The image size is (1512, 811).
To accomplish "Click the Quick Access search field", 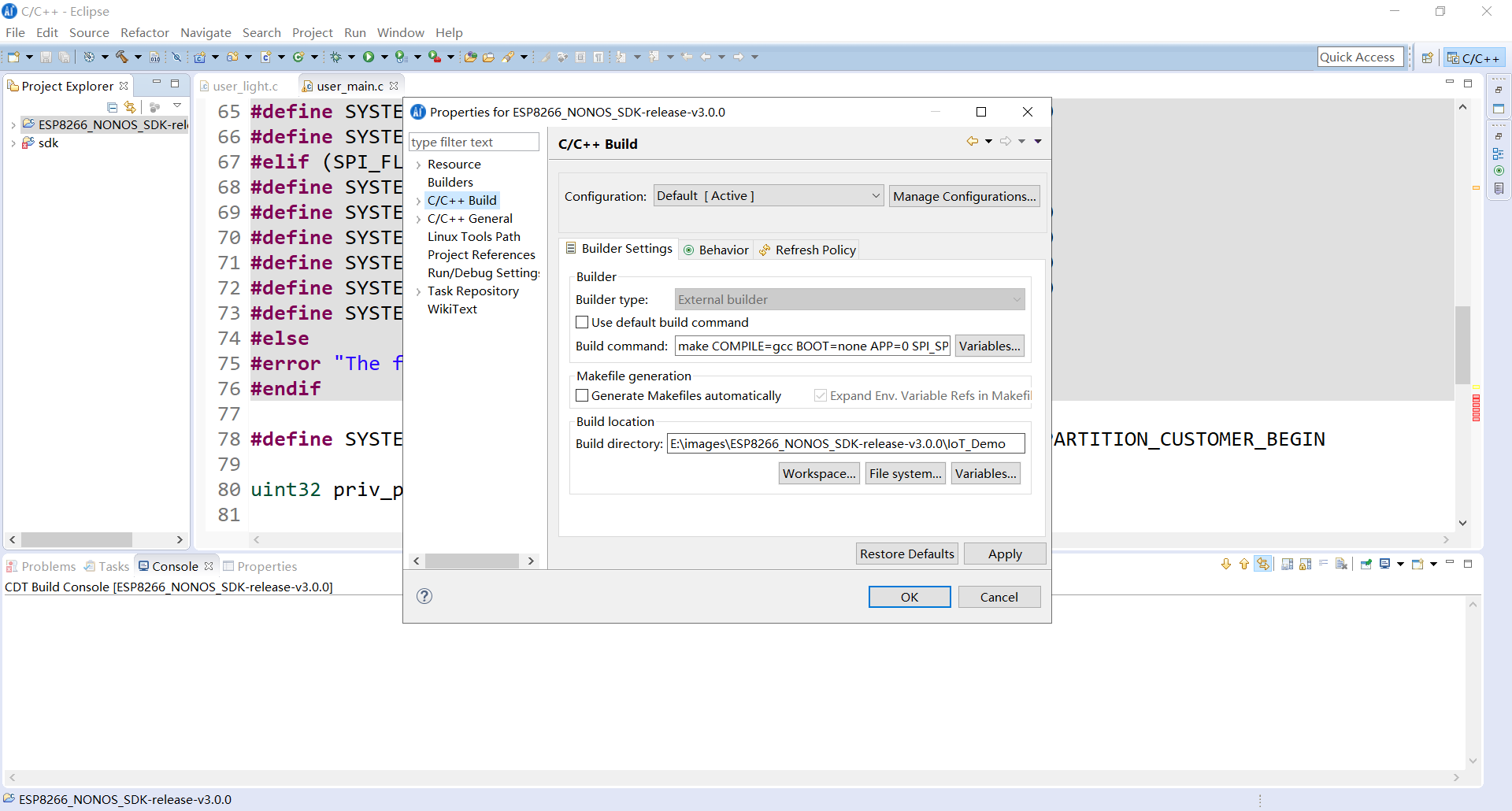I will point(1360,57).
